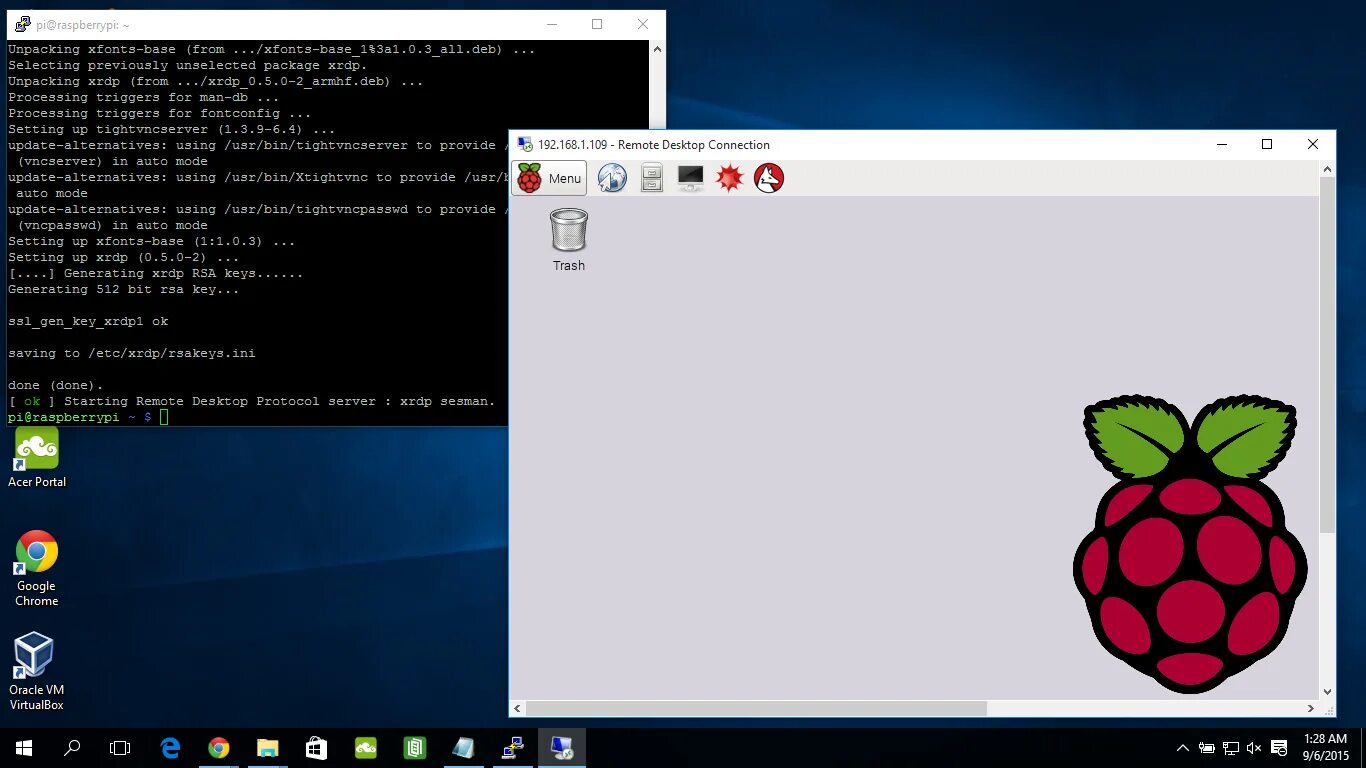1366x768 pixels.
Task: Click the PuTTY title bar system menu icon
Action: (22, 24)
